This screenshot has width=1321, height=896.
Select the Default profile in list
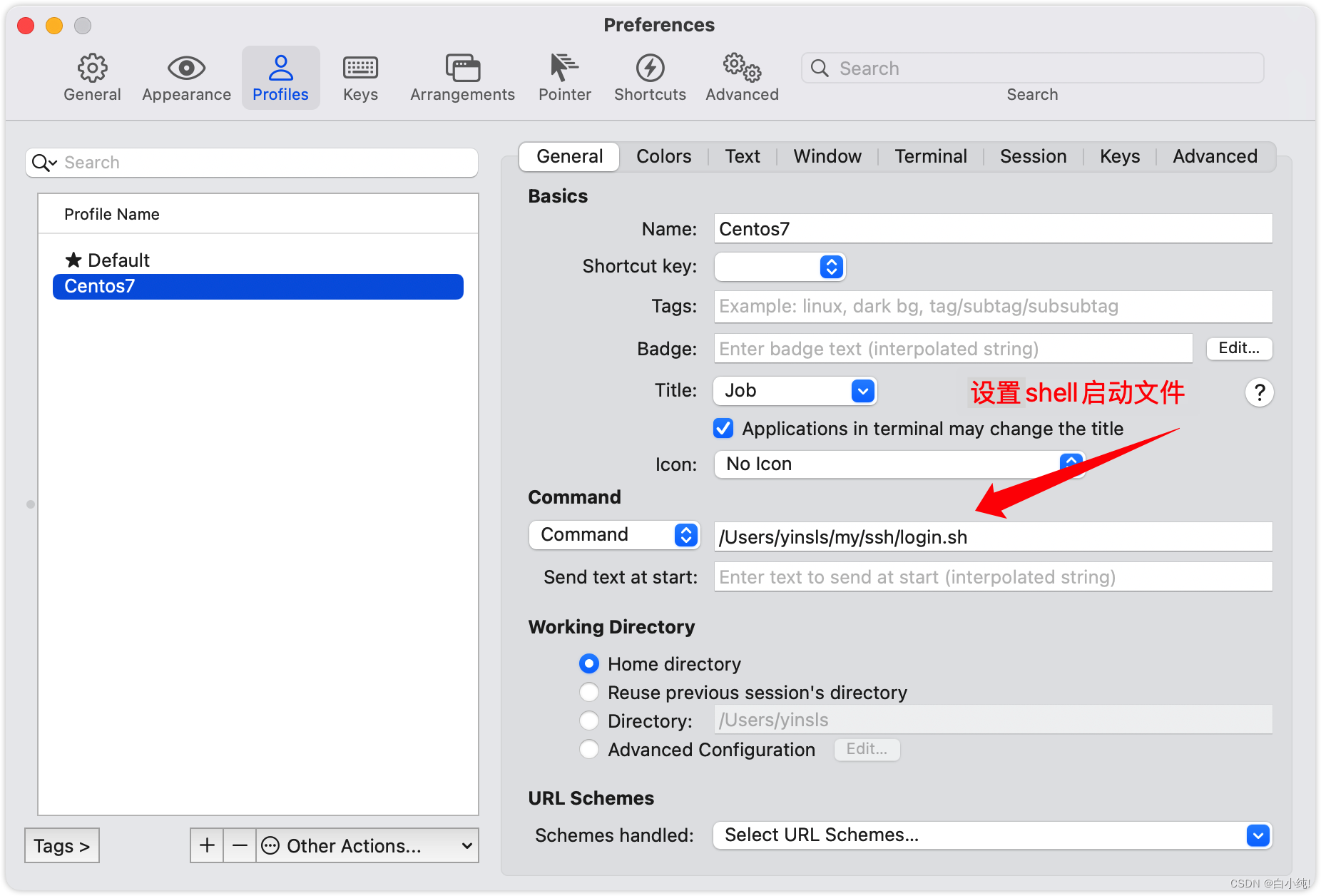coord(257,260)
